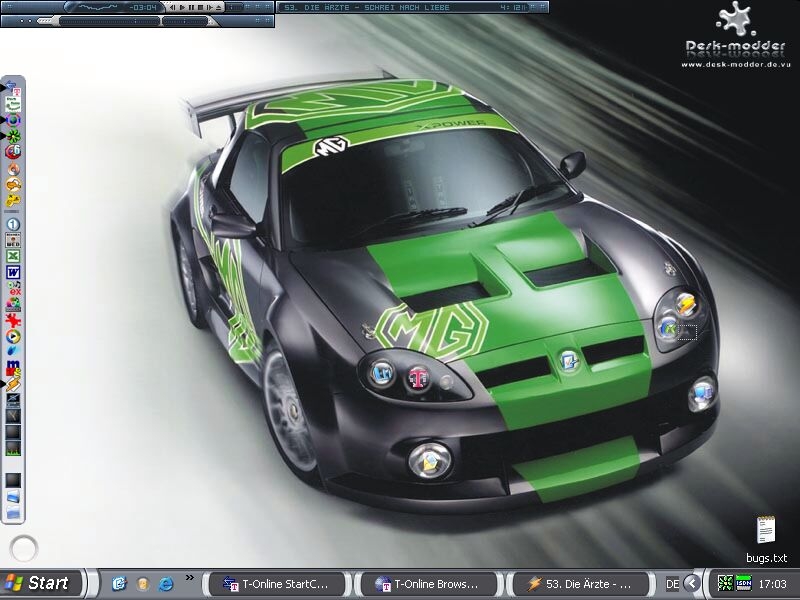Open the red 'ex' sidebar icon
The width and height of the screenshot is (800, 600).
[x=14, y=289]
